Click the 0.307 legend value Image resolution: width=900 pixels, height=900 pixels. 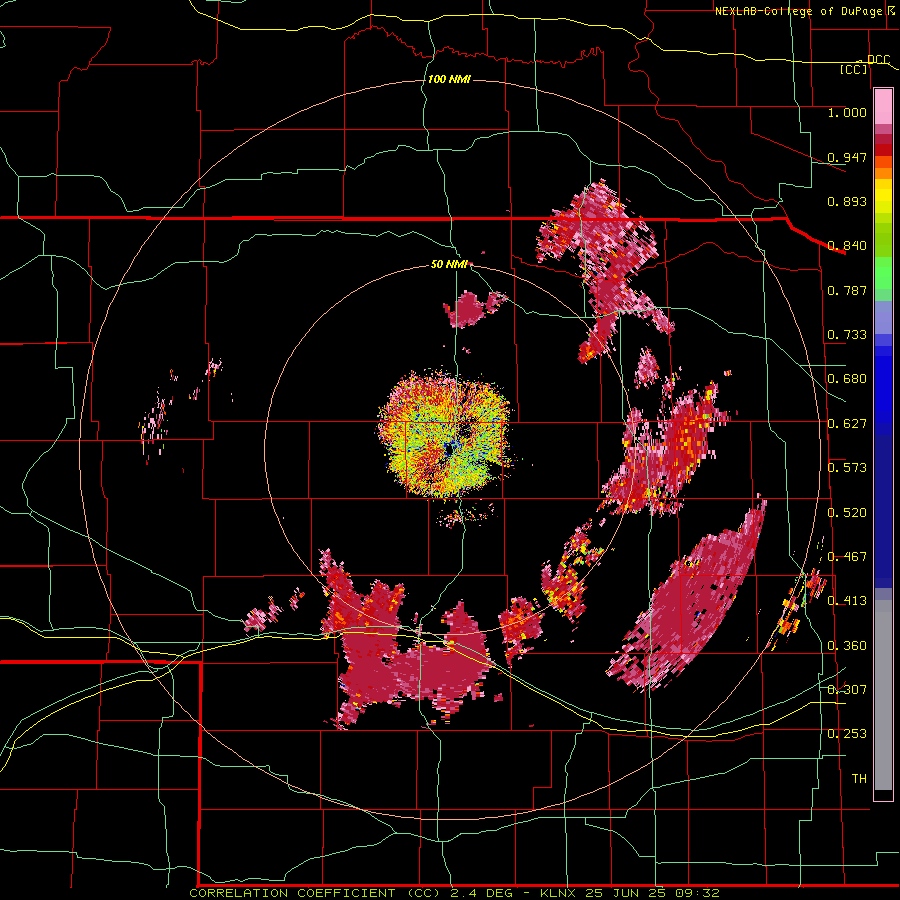(x=847, y=690)
